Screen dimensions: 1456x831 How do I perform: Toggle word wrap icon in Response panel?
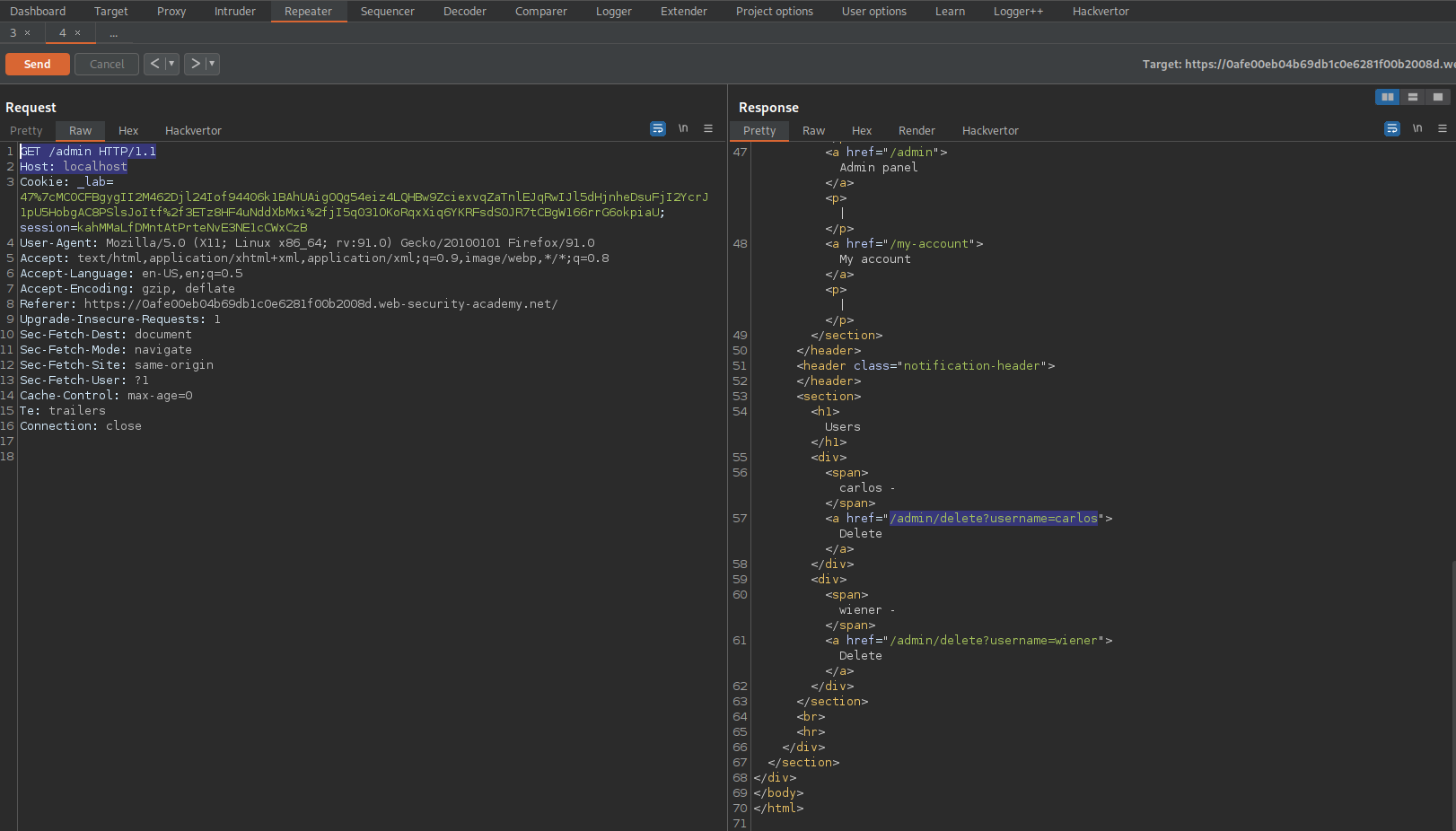click(1392, 129)
